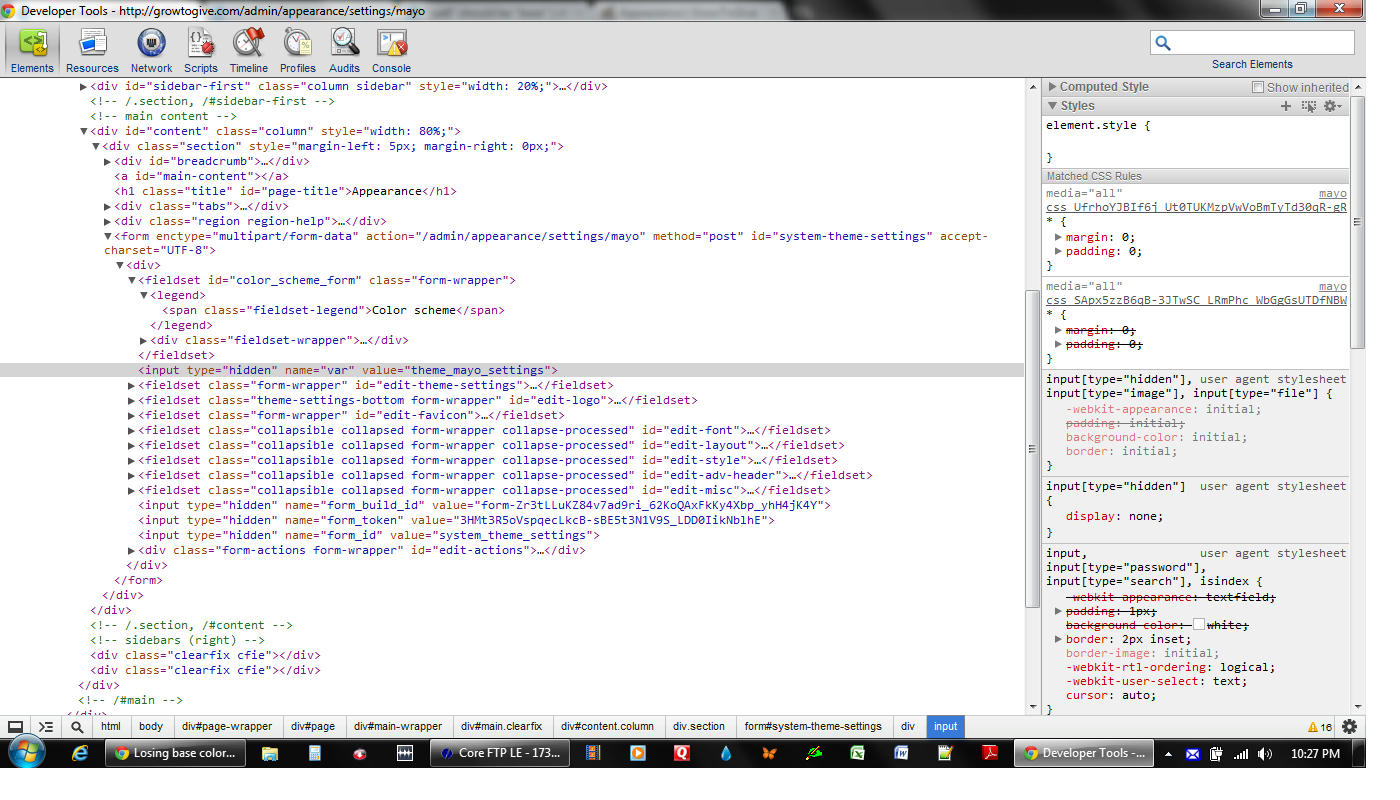The height and width of the screenshot is (800, 1400).
Task: Select div#main-wrapper breadcrumb
Action: coord(398,727)
